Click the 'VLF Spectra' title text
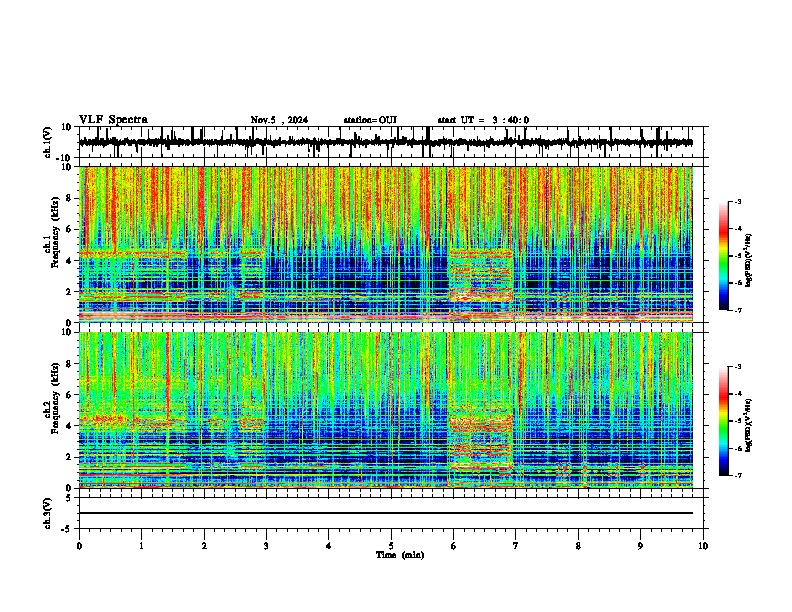Image resolution: width=792 pixels, height=612 pixels. [113, 120]
